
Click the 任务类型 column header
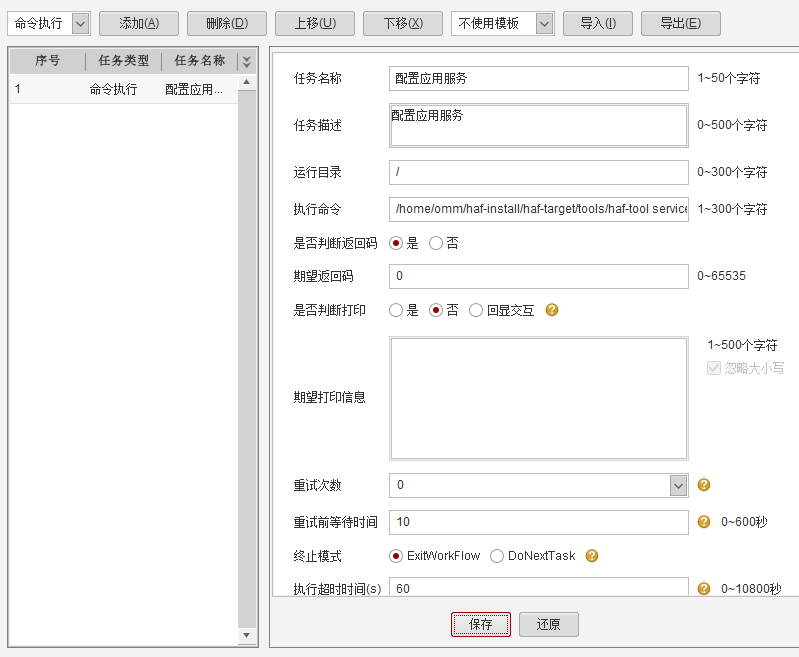[124, 61]
